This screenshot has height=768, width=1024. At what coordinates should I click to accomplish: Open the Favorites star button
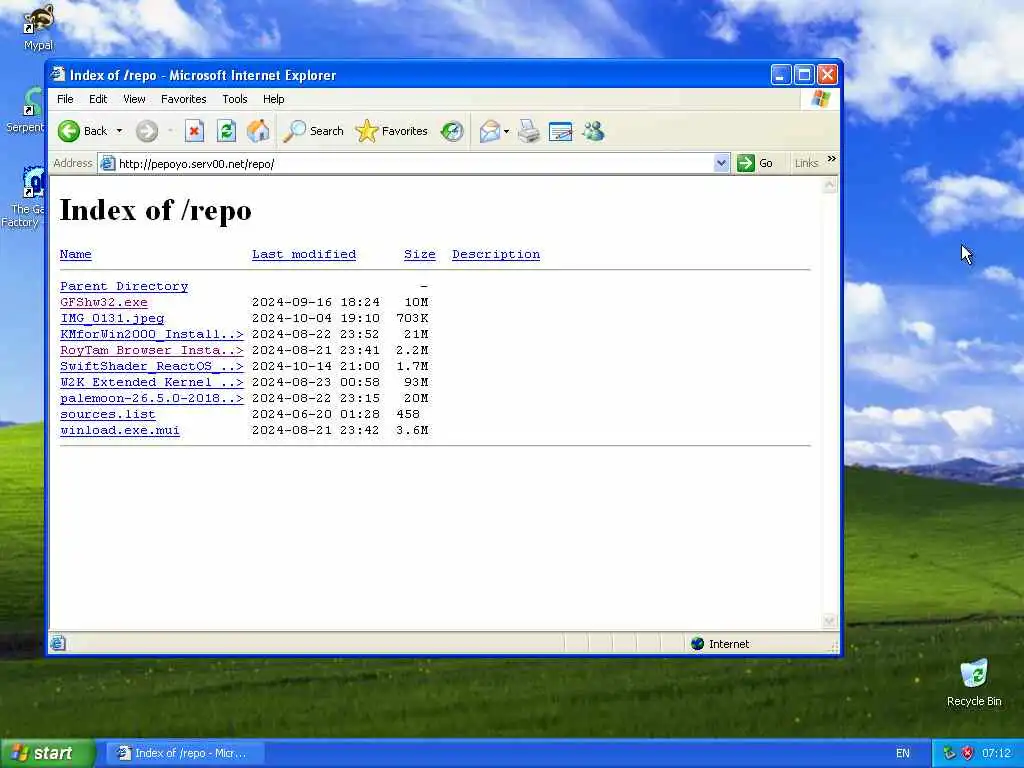click(x=391, y=131)
